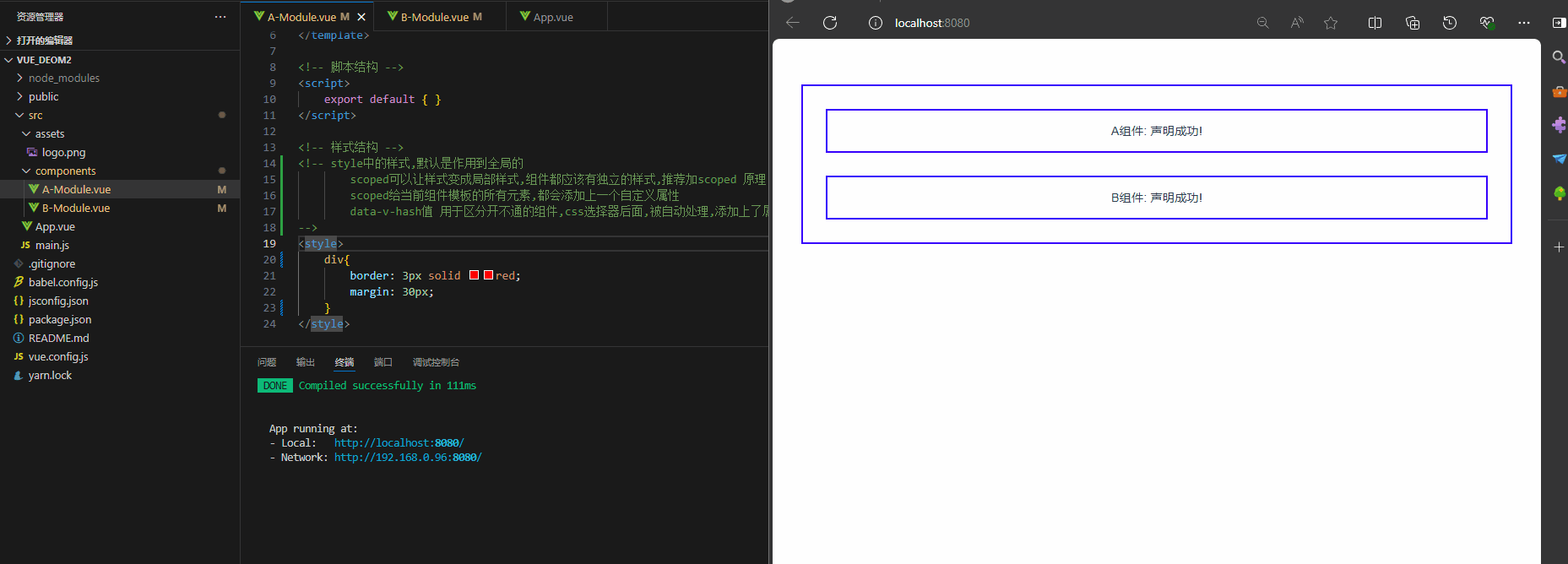The height and width of the screenshot is (564, 1568).
Task: Open the red swatch right after 'solid'
Action: [475, 275]
